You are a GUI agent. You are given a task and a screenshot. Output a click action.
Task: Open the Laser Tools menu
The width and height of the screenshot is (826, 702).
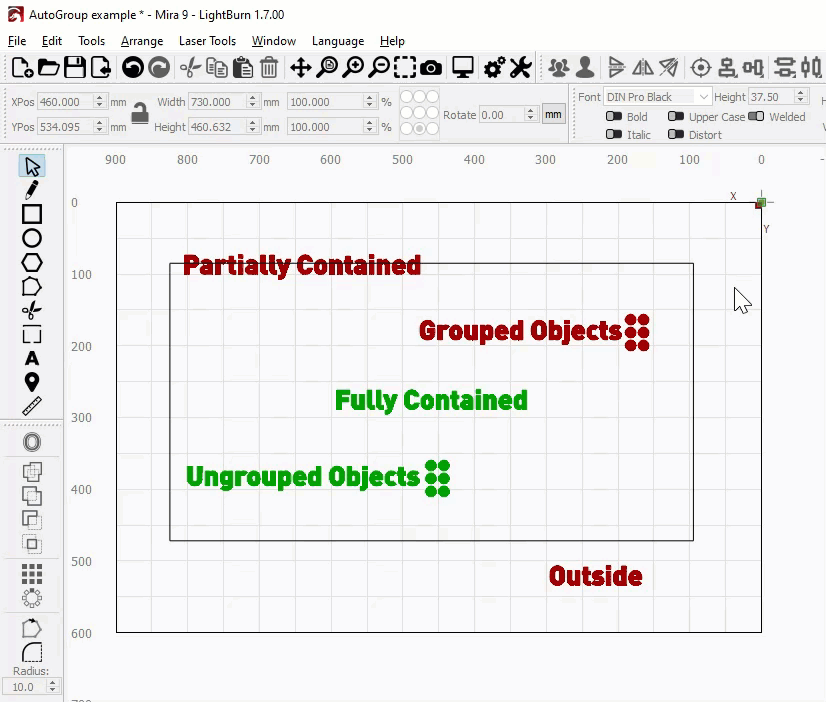click(x=207, y=41)
